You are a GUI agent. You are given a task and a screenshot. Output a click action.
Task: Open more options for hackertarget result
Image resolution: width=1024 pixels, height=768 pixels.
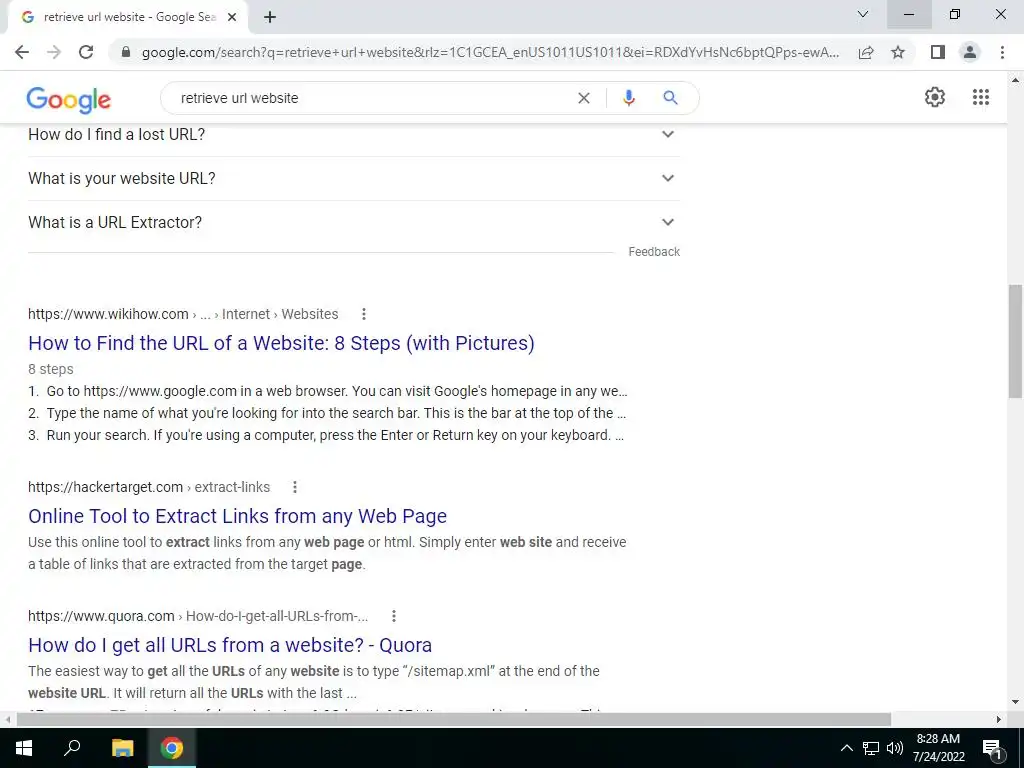pos(295,487)
